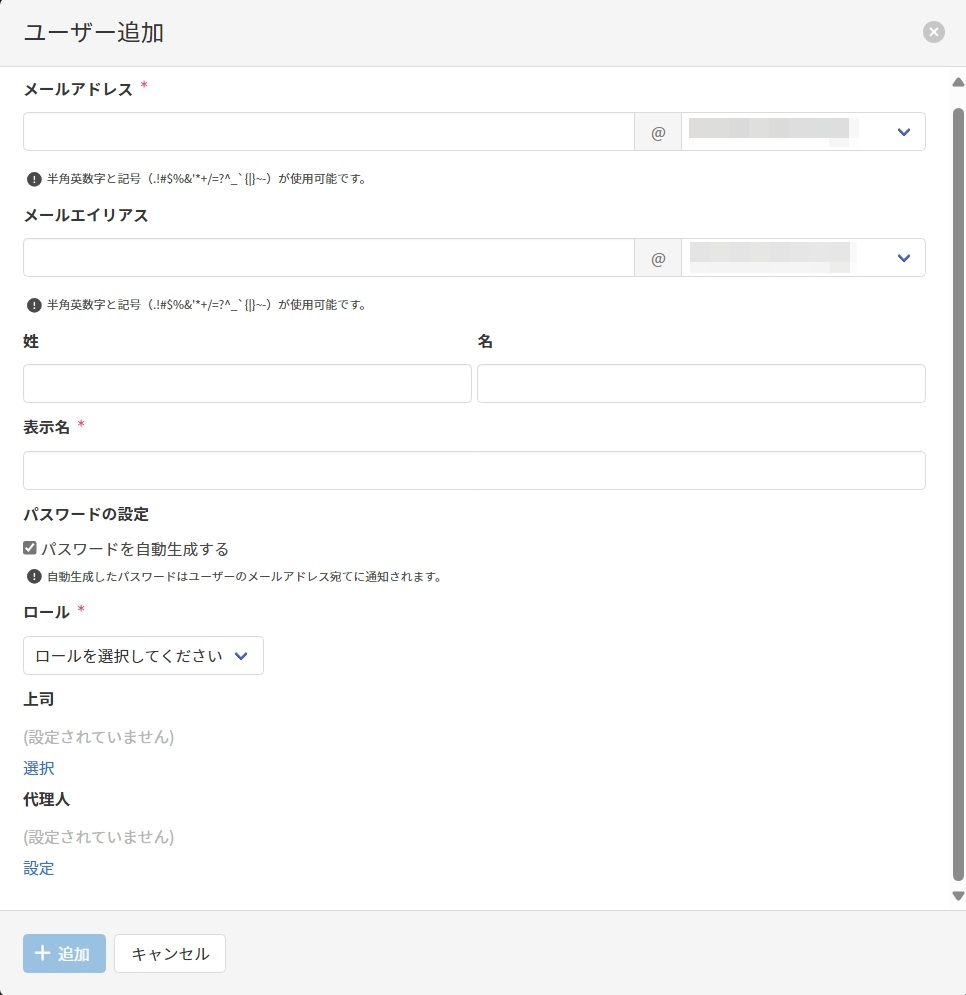
Task: Close the ユーザー追加 dialog with X icon
Action: point(934,33)
